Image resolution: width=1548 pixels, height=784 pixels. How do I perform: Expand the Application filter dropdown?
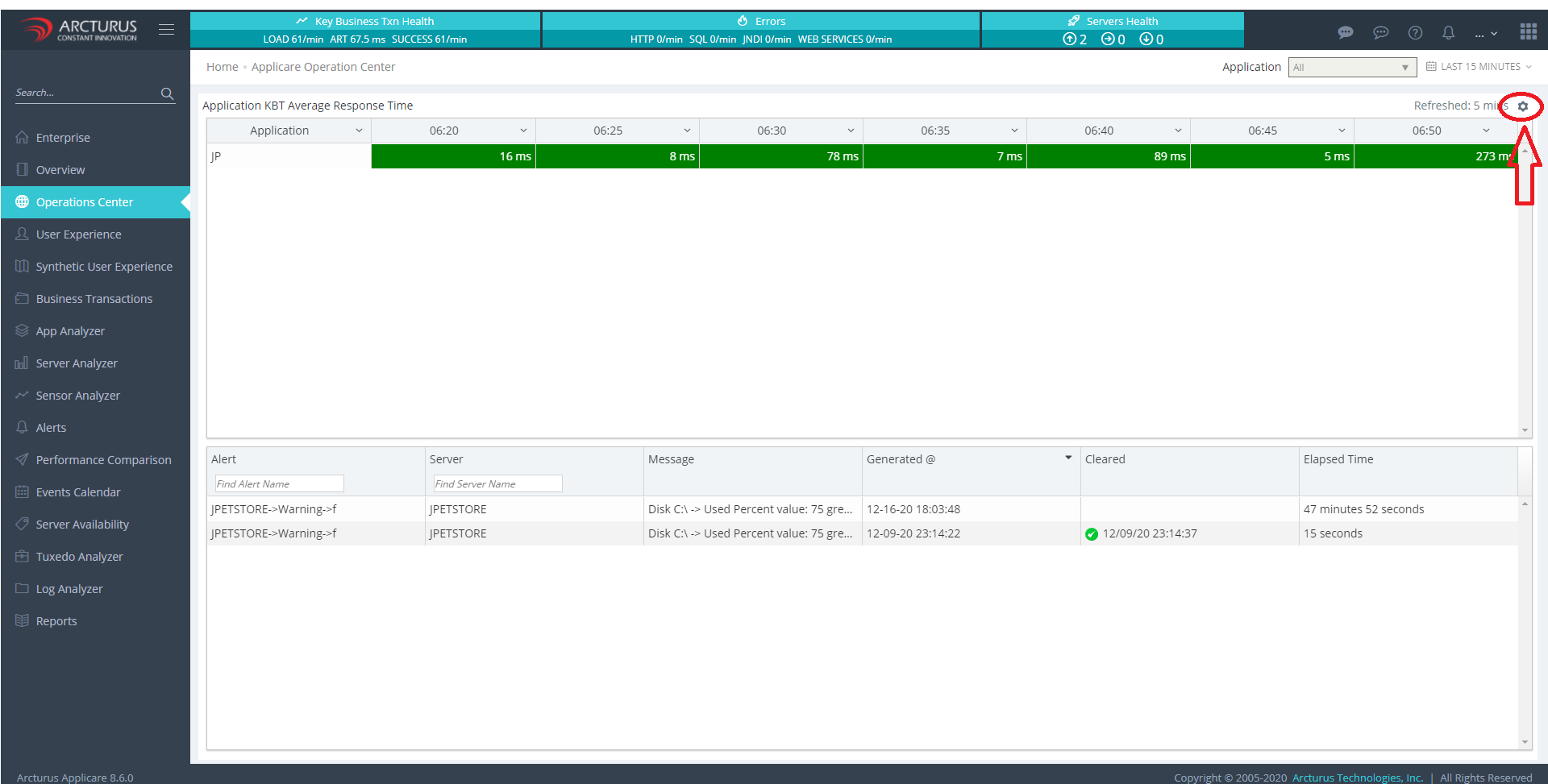tap(1352, 68)
